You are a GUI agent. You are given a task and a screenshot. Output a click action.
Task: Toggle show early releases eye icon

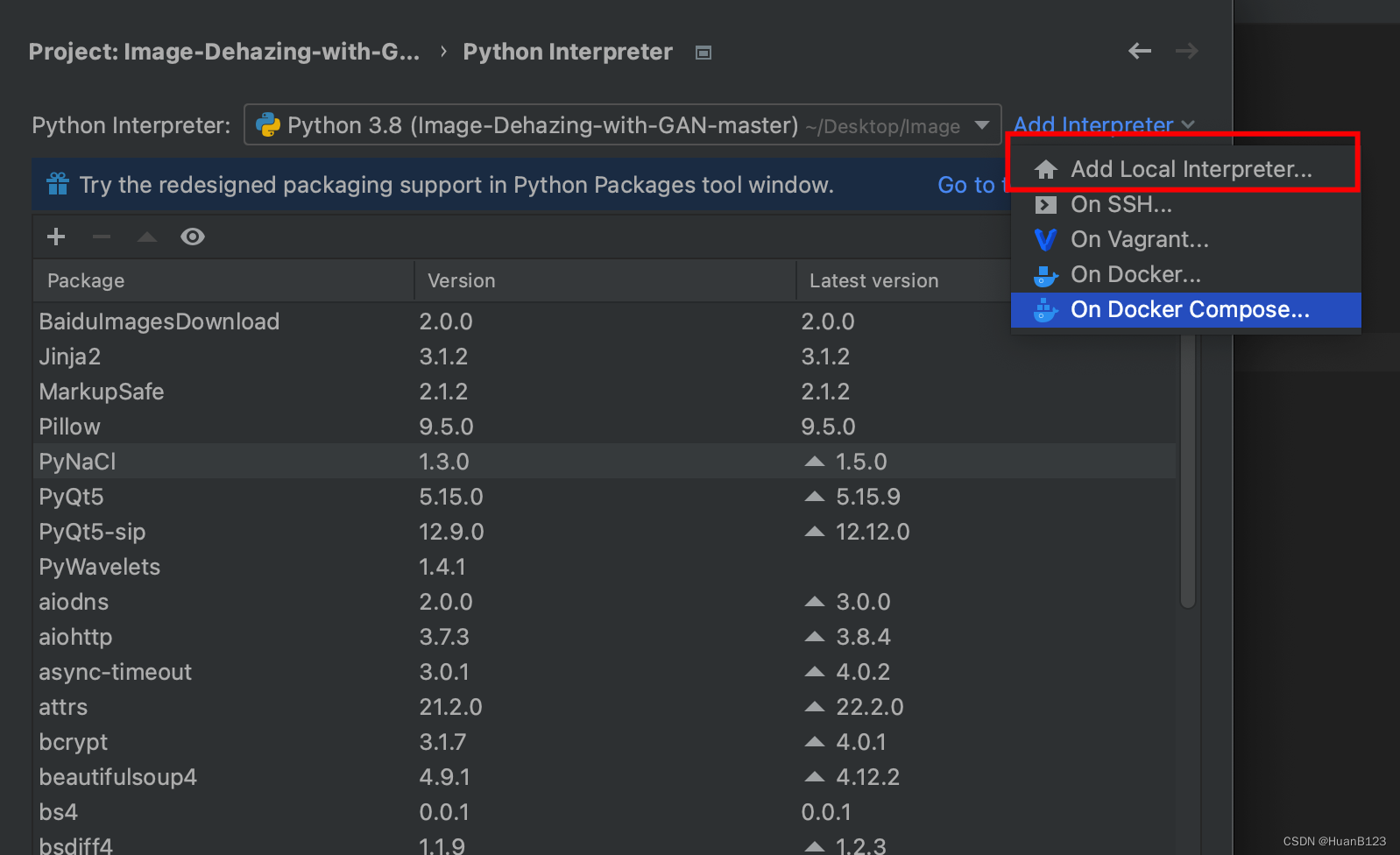193,237
